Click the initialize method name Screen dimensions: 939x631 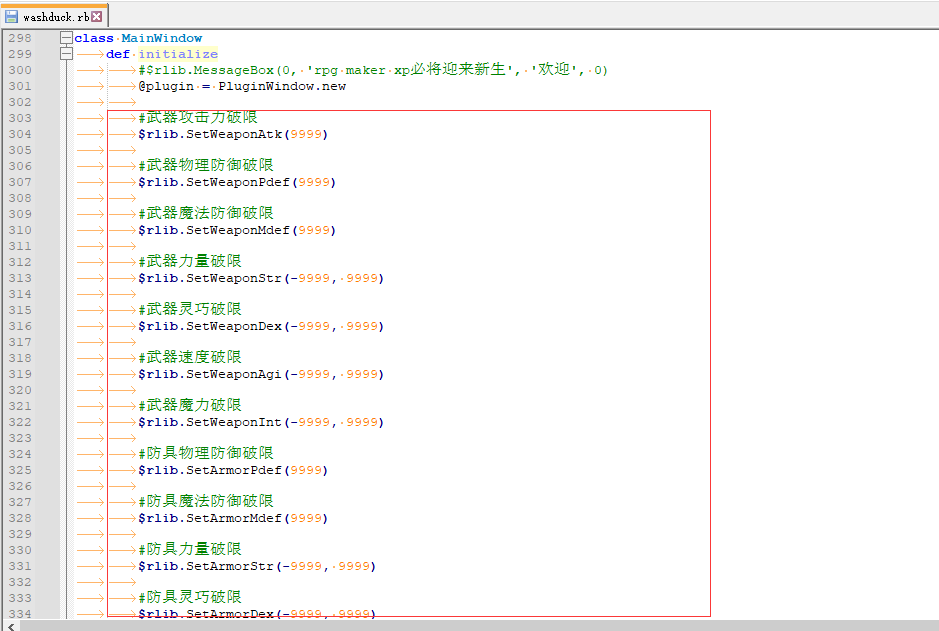[x=178, y=54]
